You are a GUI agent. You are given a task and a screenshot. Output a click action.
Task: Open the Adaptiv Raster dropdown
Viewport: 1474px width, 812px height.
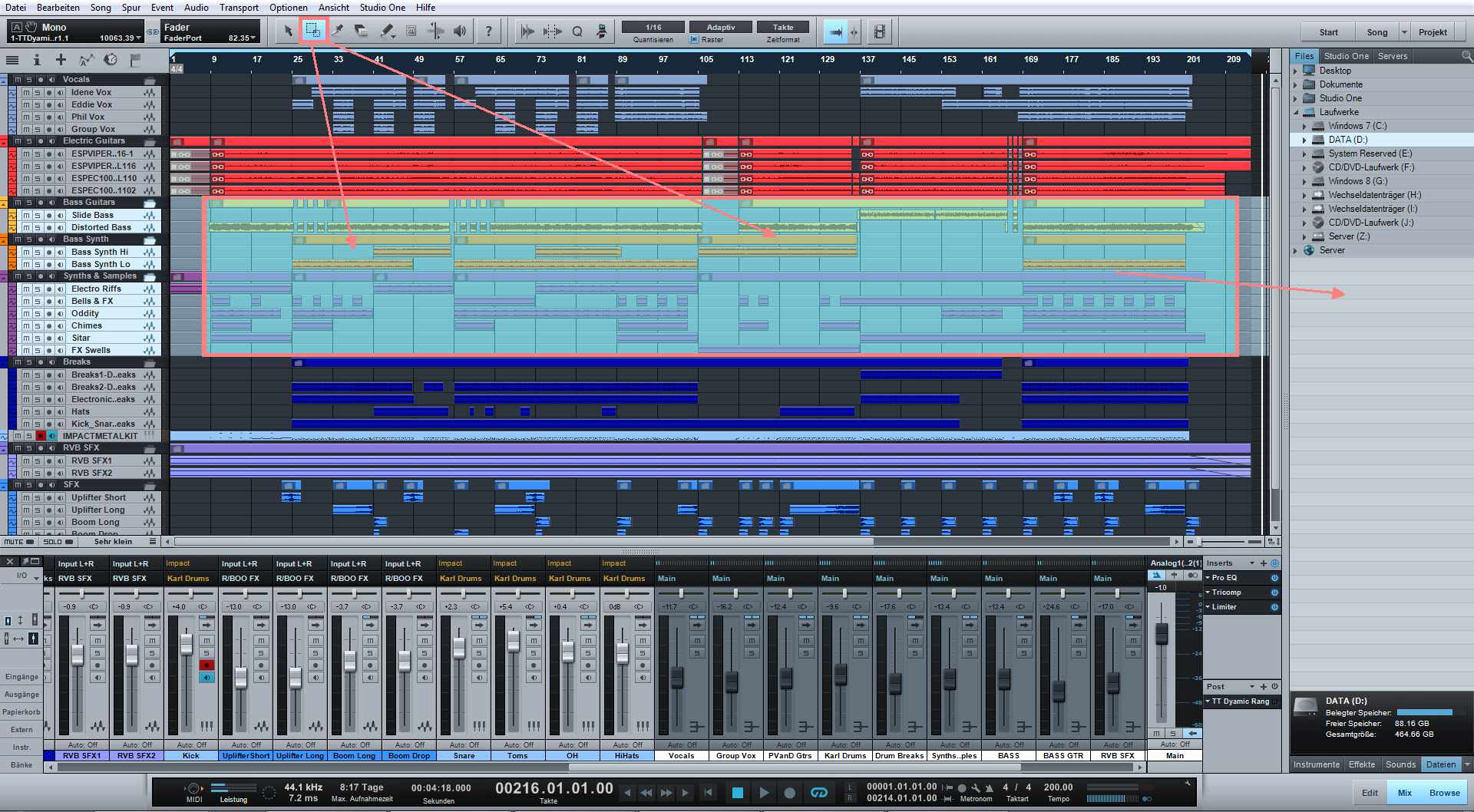point(721,27)
